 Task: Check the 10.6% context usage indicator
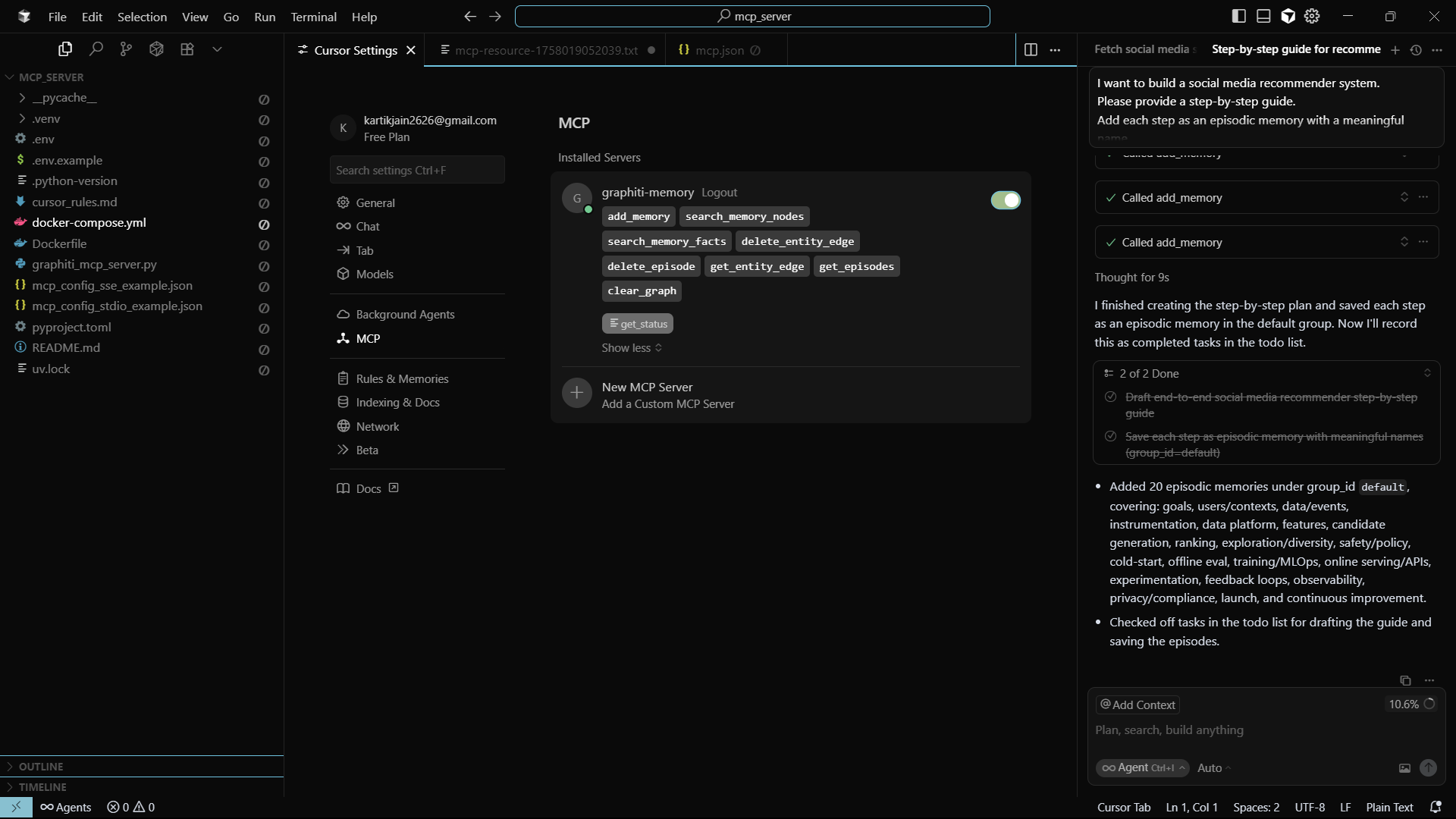coord(1411,704)
